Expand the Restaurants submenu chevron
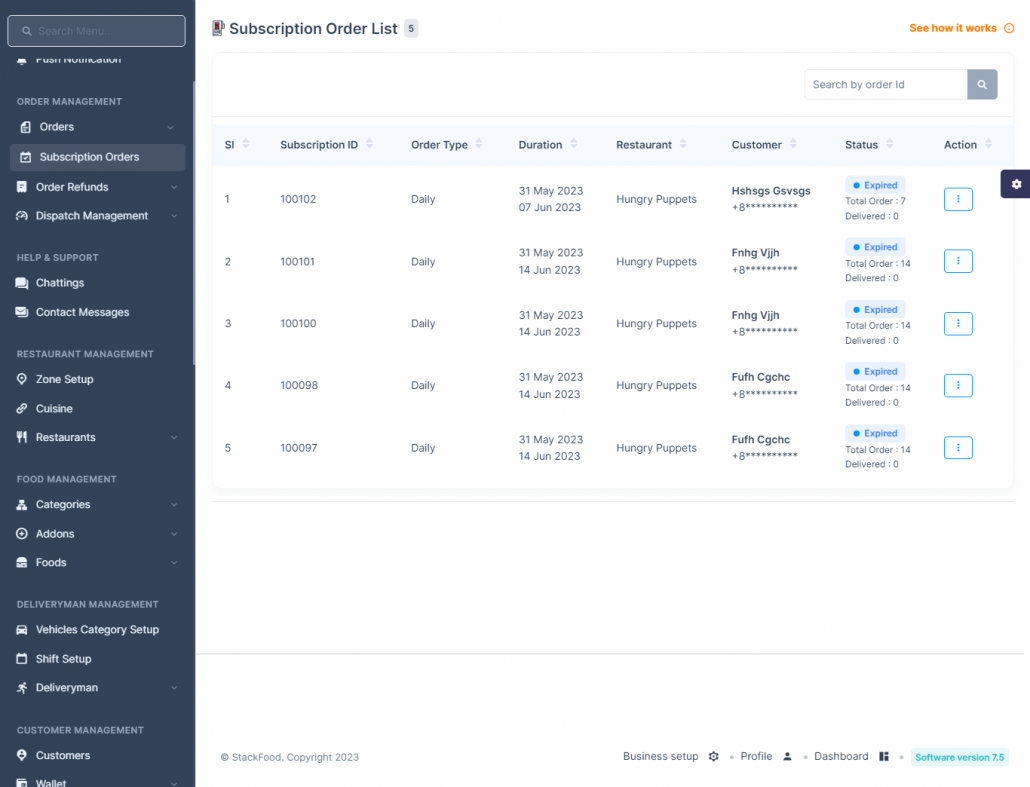1030x787 pixels. click(x=174, y=438)
